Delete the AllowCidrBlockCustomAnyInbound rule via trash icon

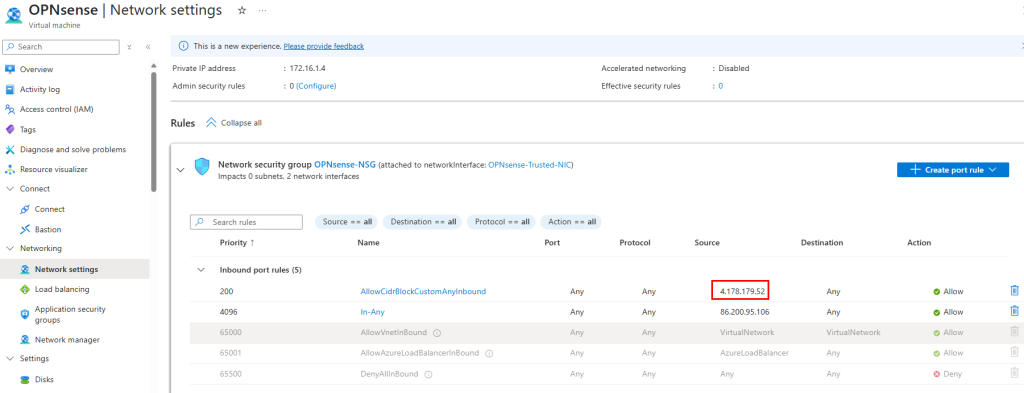[x=1014, y=291]
